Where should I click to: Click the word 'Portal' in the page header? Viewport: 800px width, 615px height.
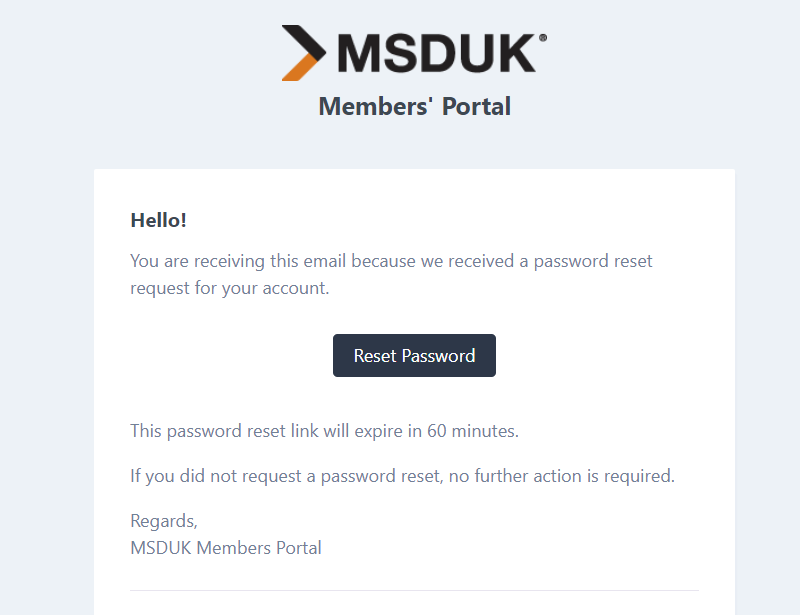(476, 106)
